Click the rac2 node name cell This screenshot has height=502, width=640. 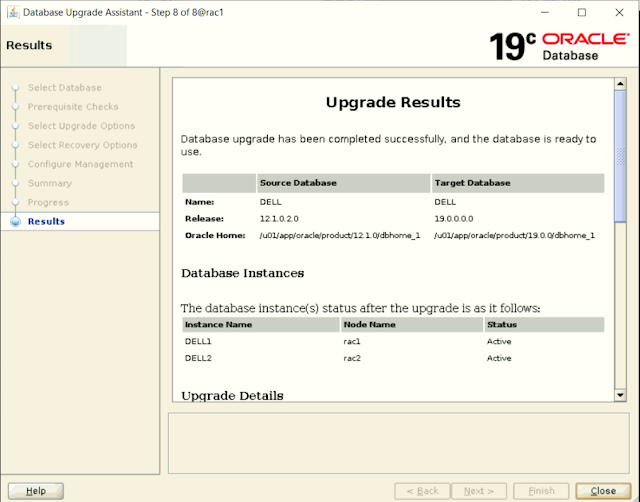click(352, 358)
